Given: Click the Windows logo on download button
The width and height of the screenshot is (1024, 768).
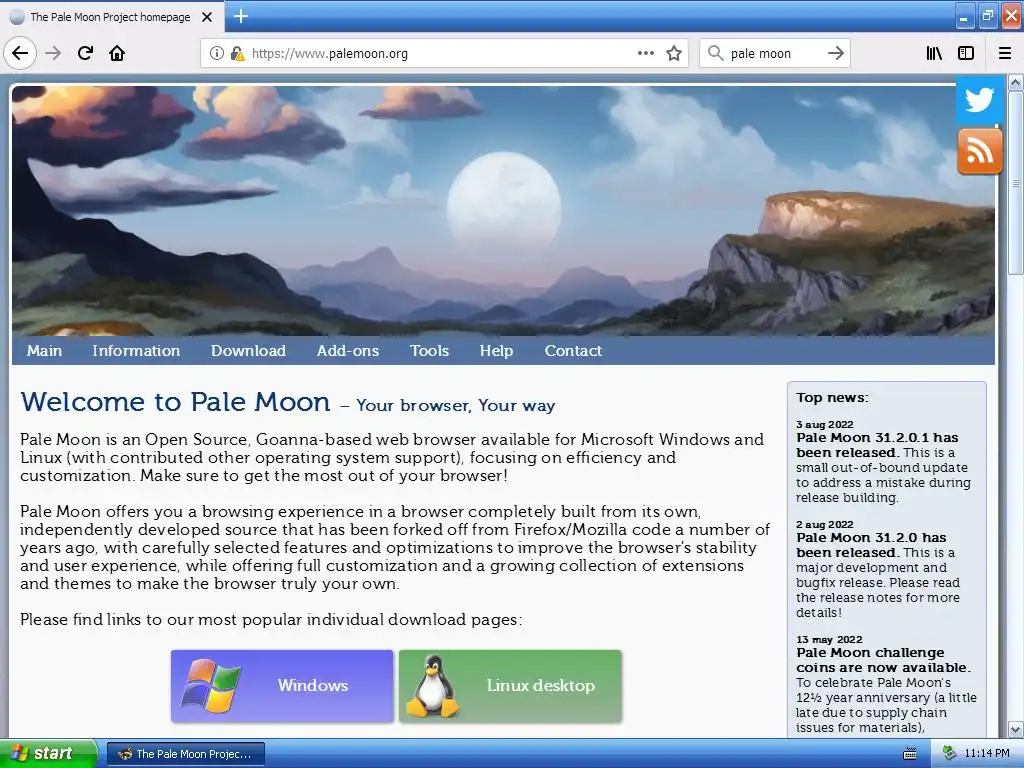Looking at the screenshot, I should pos(210,685).
